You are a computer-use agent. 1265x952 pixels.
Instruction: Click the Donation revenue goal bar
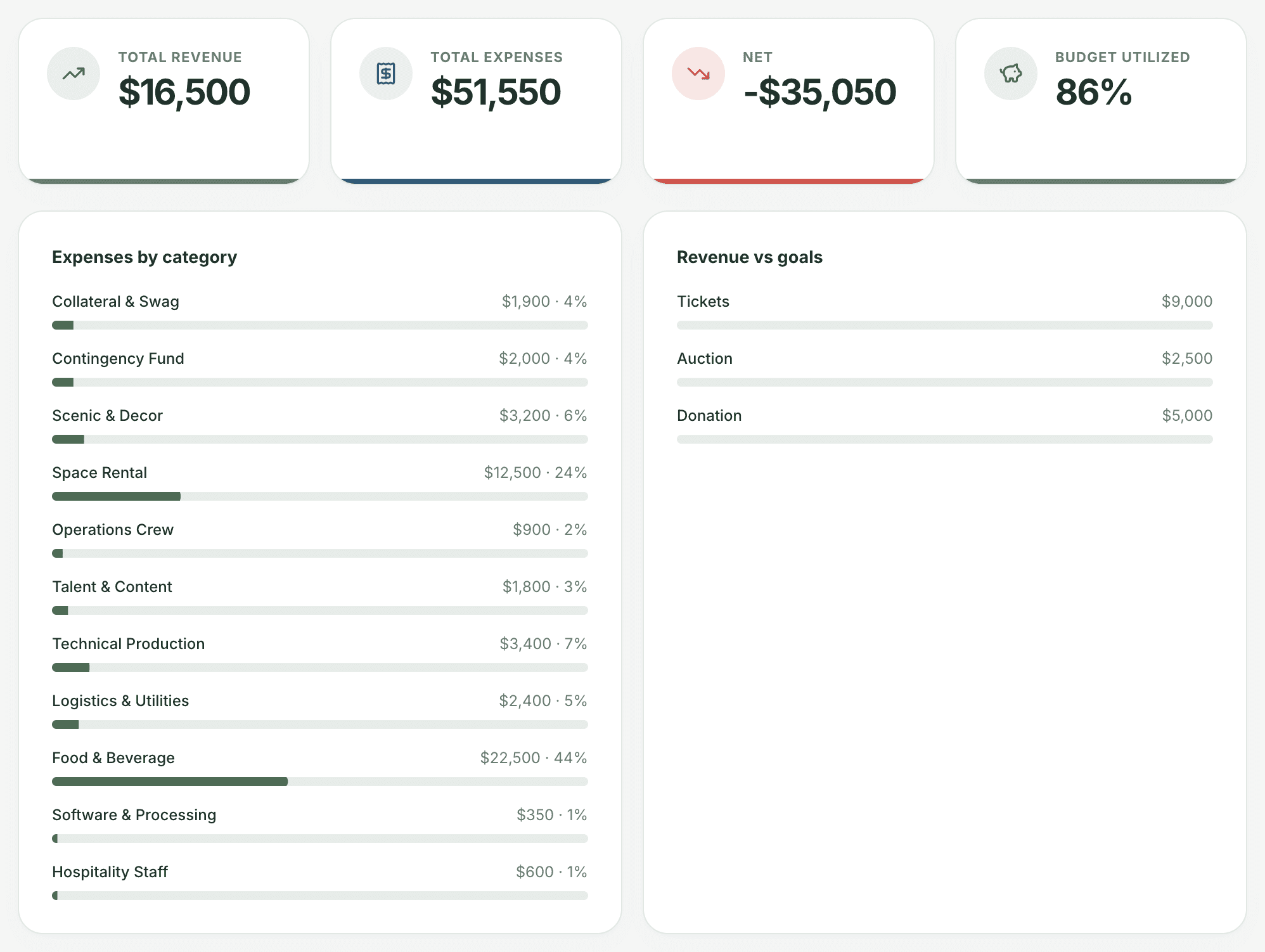945,439
